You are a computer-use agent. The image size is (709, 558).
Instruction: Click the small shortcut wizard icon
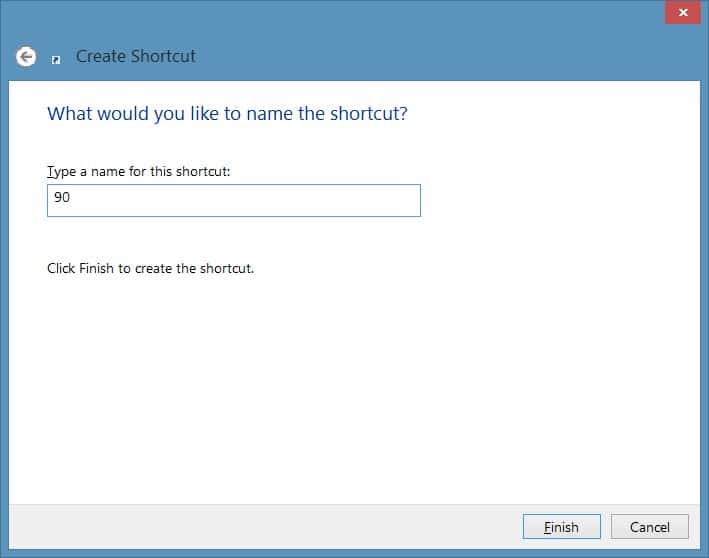[56, 60]
